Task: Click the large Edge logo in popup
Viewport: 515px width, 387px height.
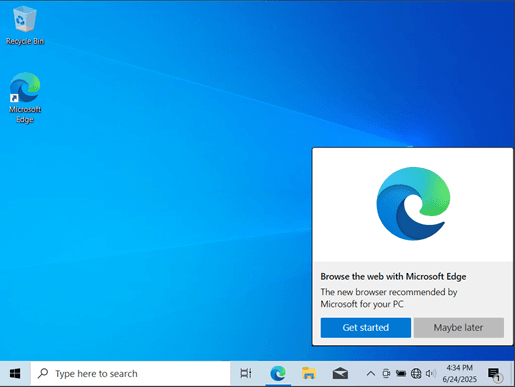Action: [413, 204]
